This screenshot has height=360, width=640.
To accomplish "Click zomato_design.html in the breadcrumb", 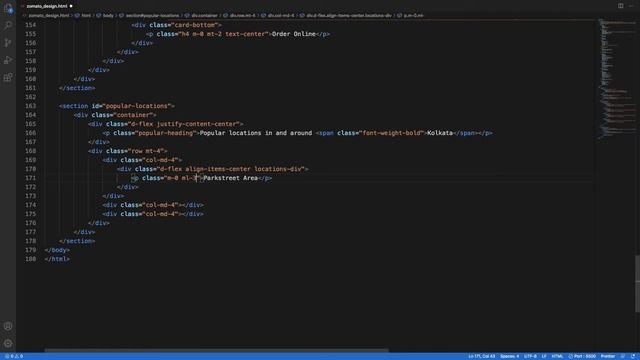I will coord(49,16).
